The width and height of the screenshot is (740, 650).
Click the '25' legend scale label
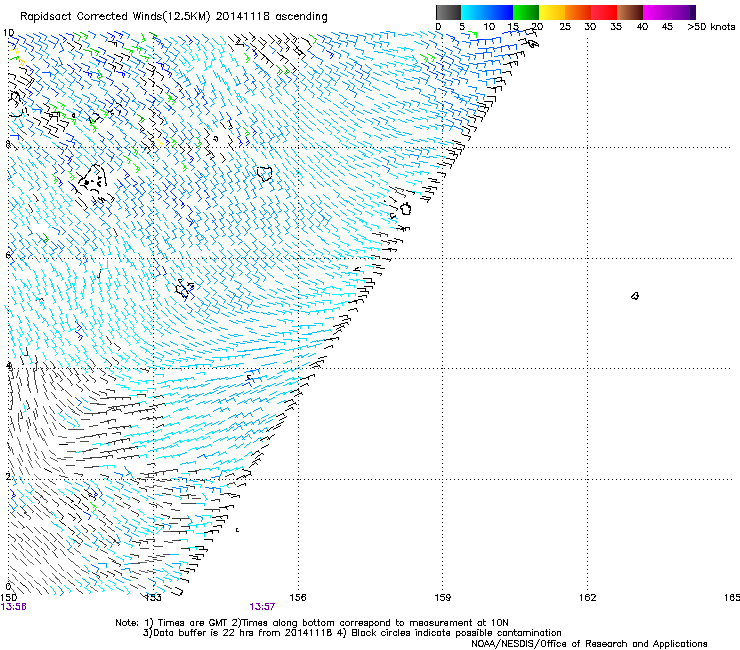click(565, 27)
